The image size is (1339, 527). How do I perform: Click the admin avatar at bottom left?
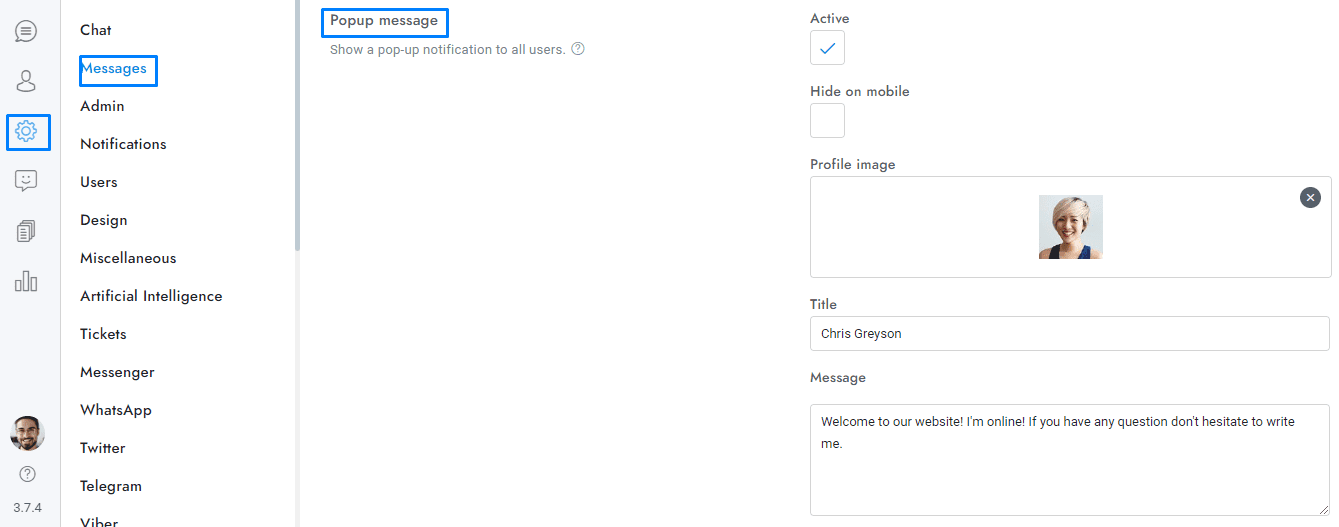27,433
